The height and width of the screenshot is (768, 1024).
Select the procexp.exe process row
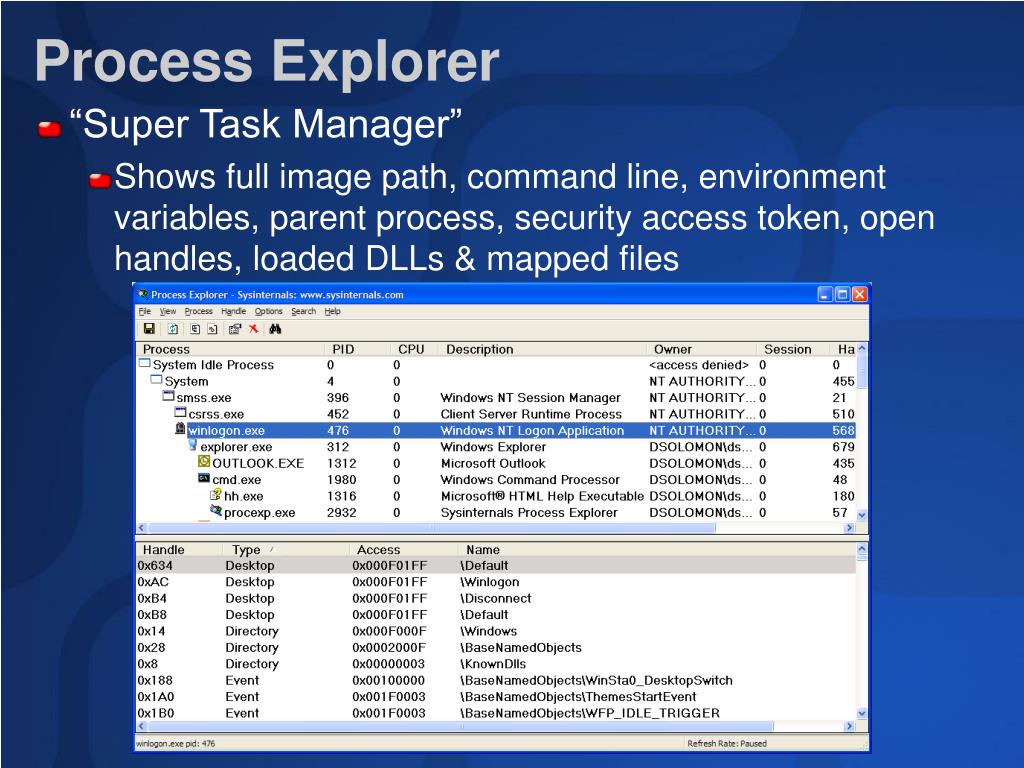(x=496, y=513)
